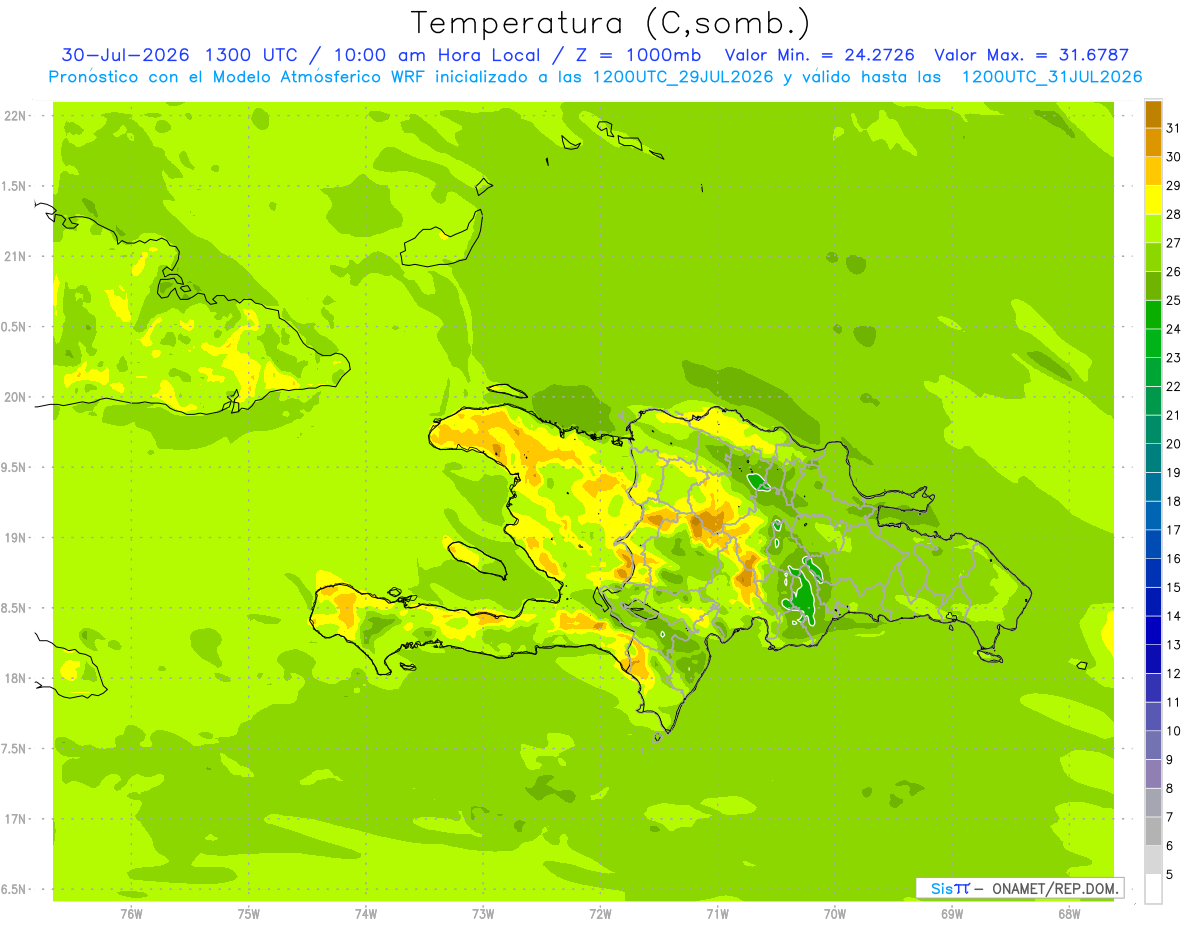1200x927 pixels.
Task: Click the longitude label "70W"
Action: click(835, 914)
